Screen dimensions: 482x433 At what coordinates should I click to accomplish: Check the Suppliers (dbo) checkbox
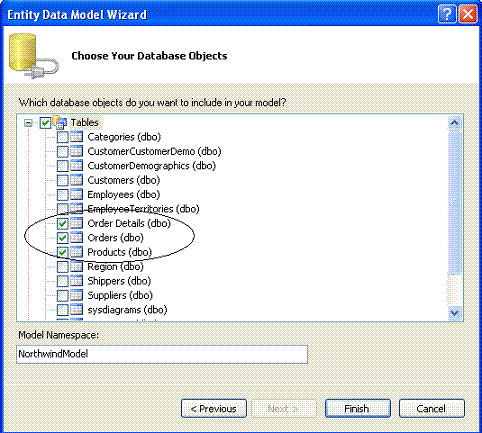click(63, 295)
